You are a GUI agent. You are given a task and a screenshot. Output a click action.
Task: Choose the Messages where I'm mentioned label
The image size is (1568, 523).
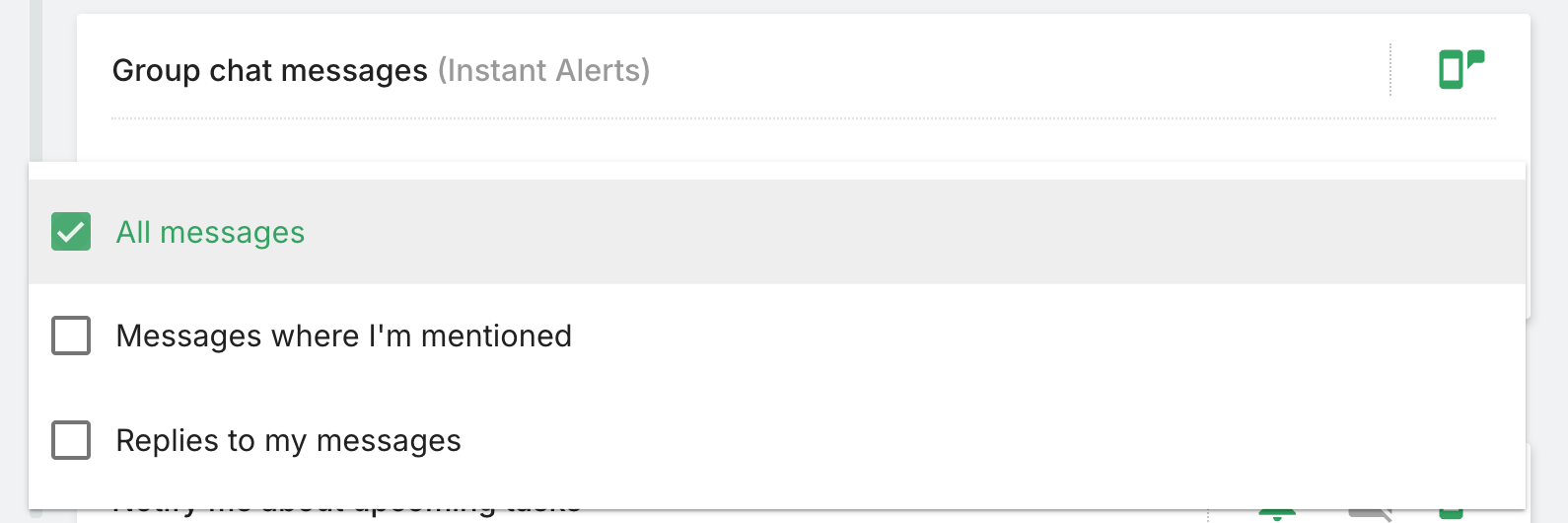pyautogui.click(x=343, y=336)
